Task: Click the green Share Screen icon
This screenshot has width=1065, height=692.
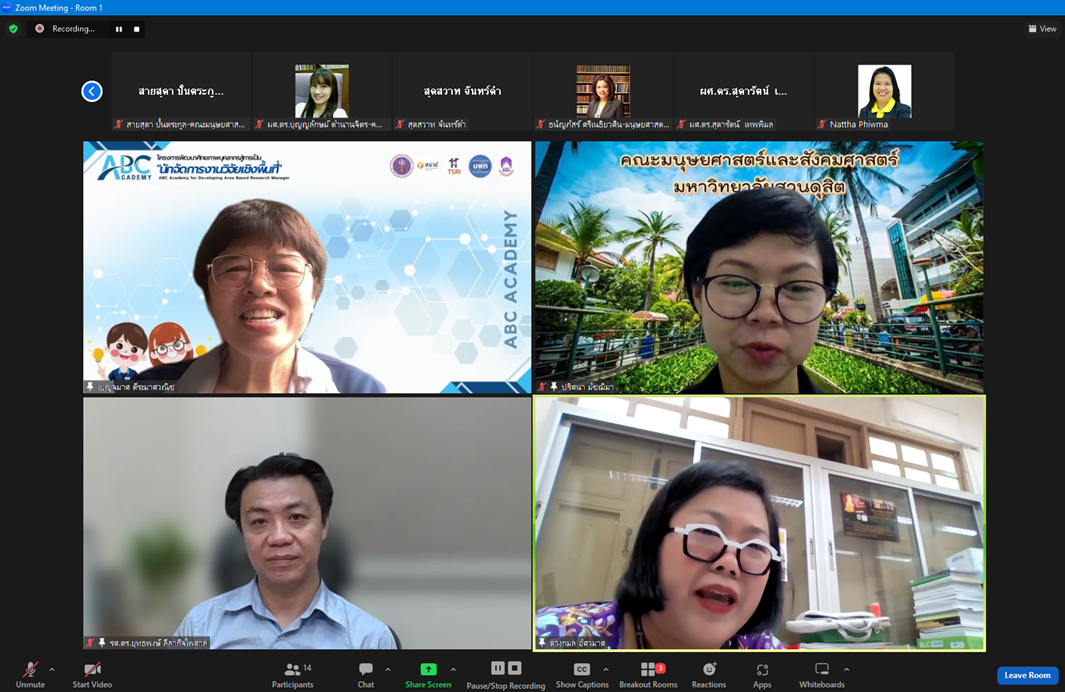Action: pyautogui.click(x=428, y=669)
